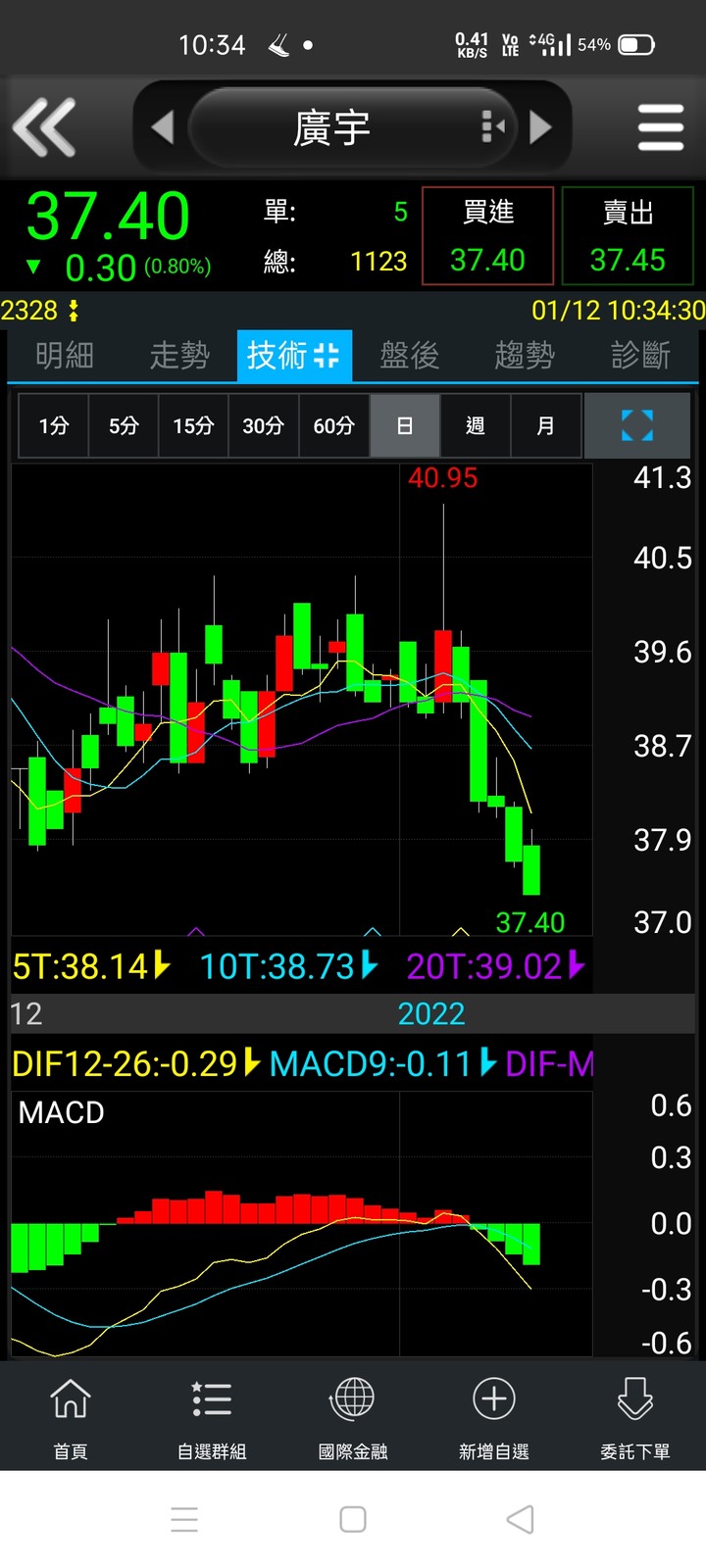Switch to 走勢 tab

179,355
